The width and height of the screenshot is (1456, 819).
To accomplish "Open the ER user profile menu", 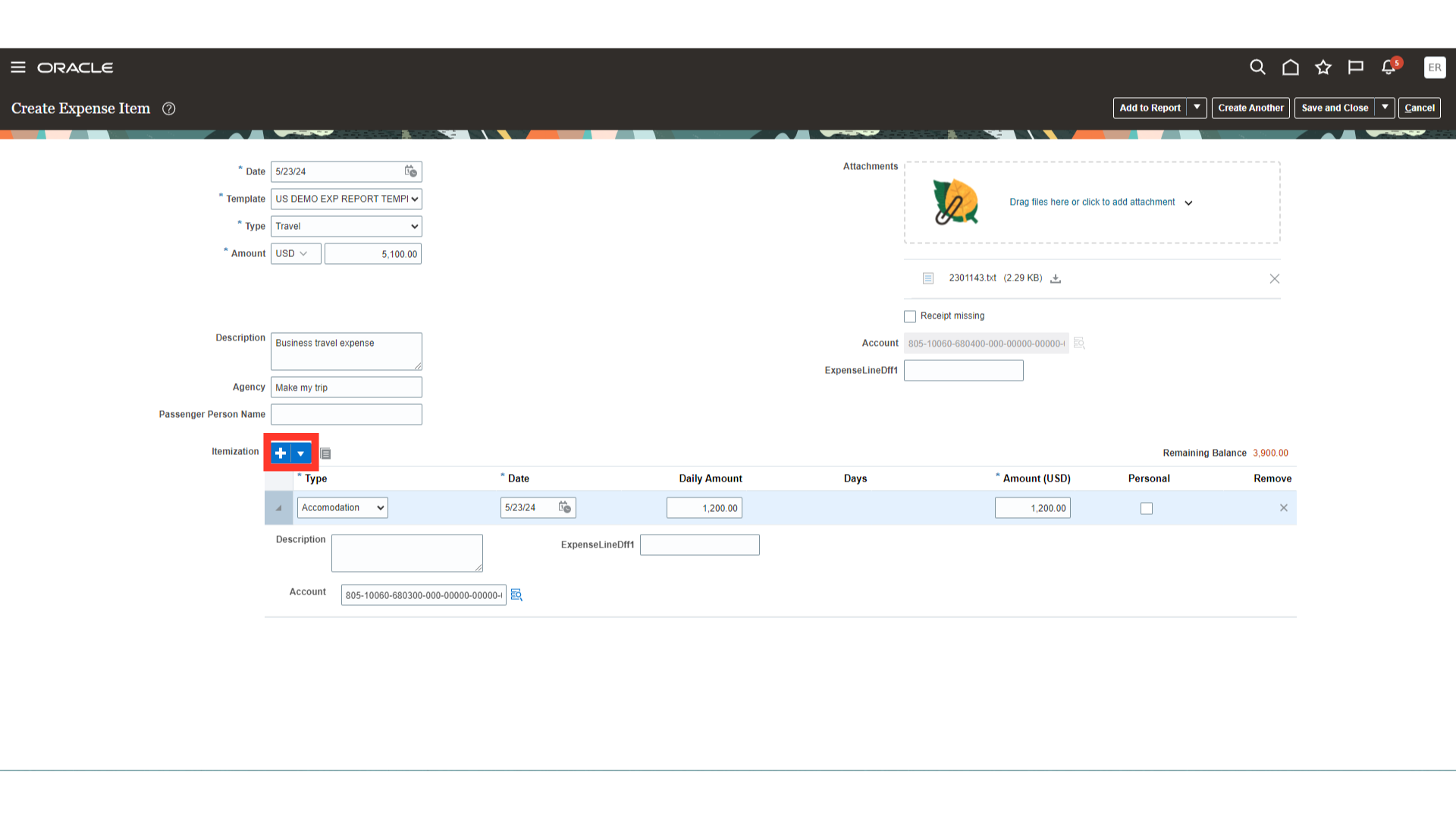I will 1435,67.
